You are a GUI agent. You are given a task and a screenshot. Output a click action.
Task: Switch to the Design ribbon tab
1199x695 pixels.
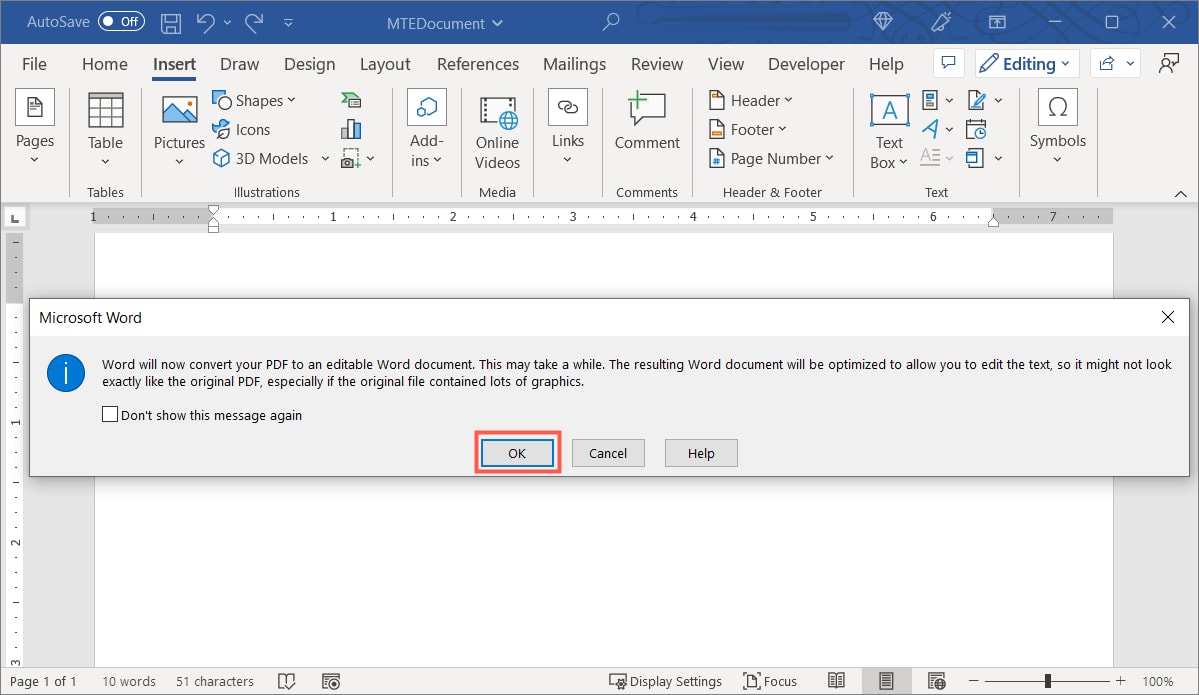[309, 63]
